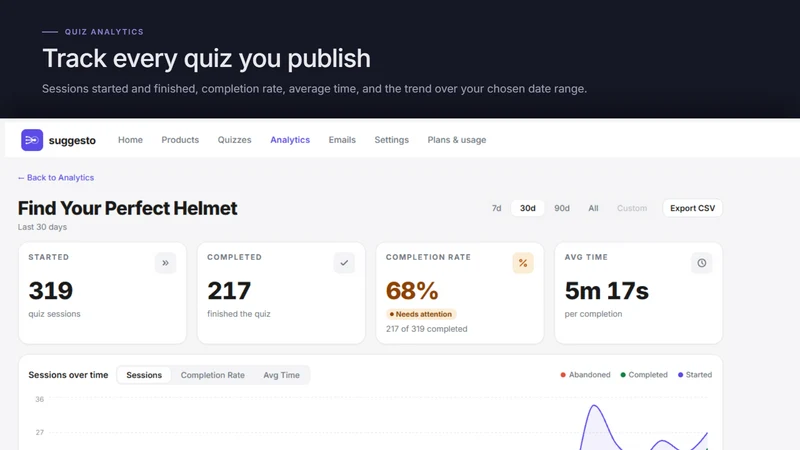800x450 pixels.
Task: Open the Emails nav item
Action: (342, 140)
